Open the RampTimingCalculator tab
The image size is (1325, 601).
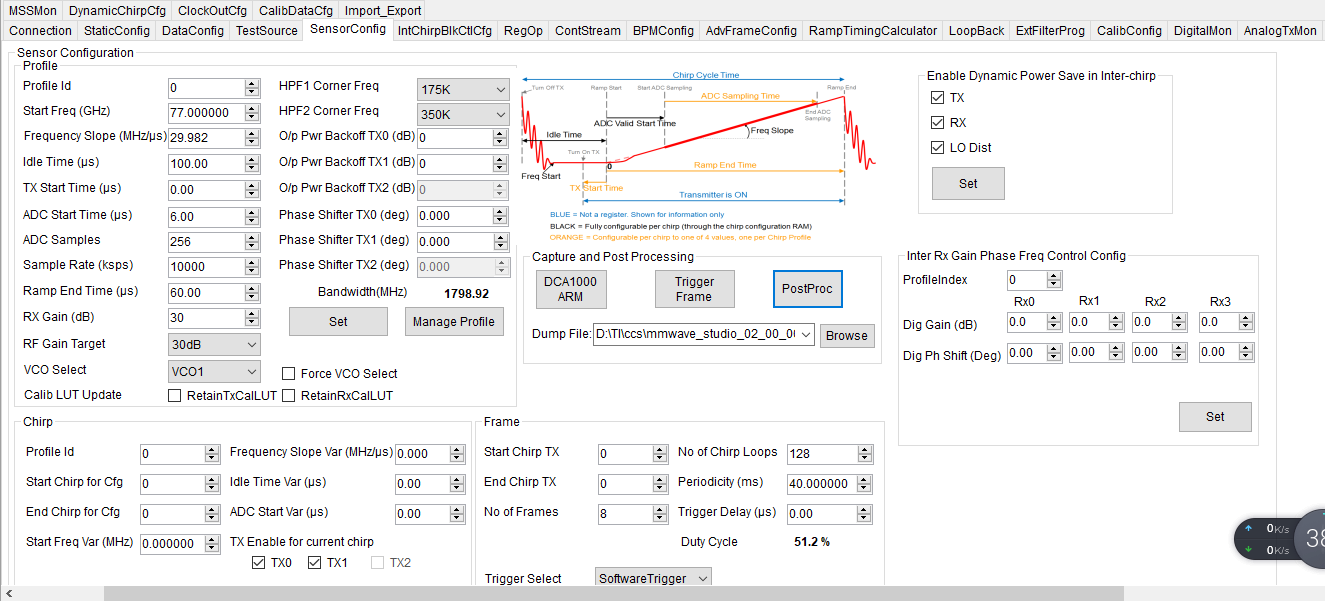pos(873,31)
